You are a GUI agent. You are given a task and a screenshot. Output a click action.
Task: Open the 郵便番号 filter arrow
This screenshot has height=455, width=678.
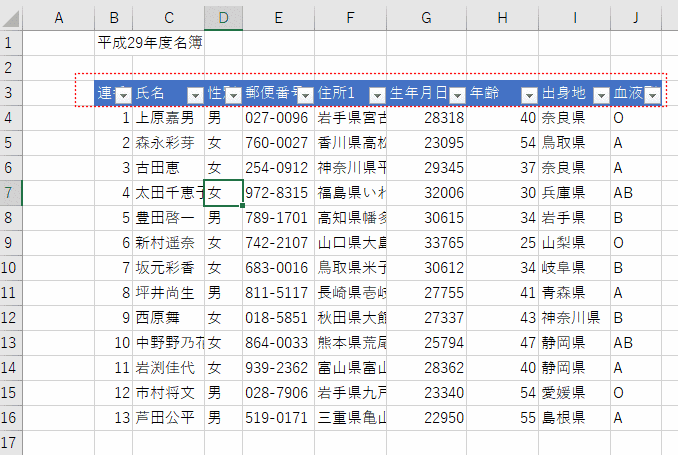304,94
